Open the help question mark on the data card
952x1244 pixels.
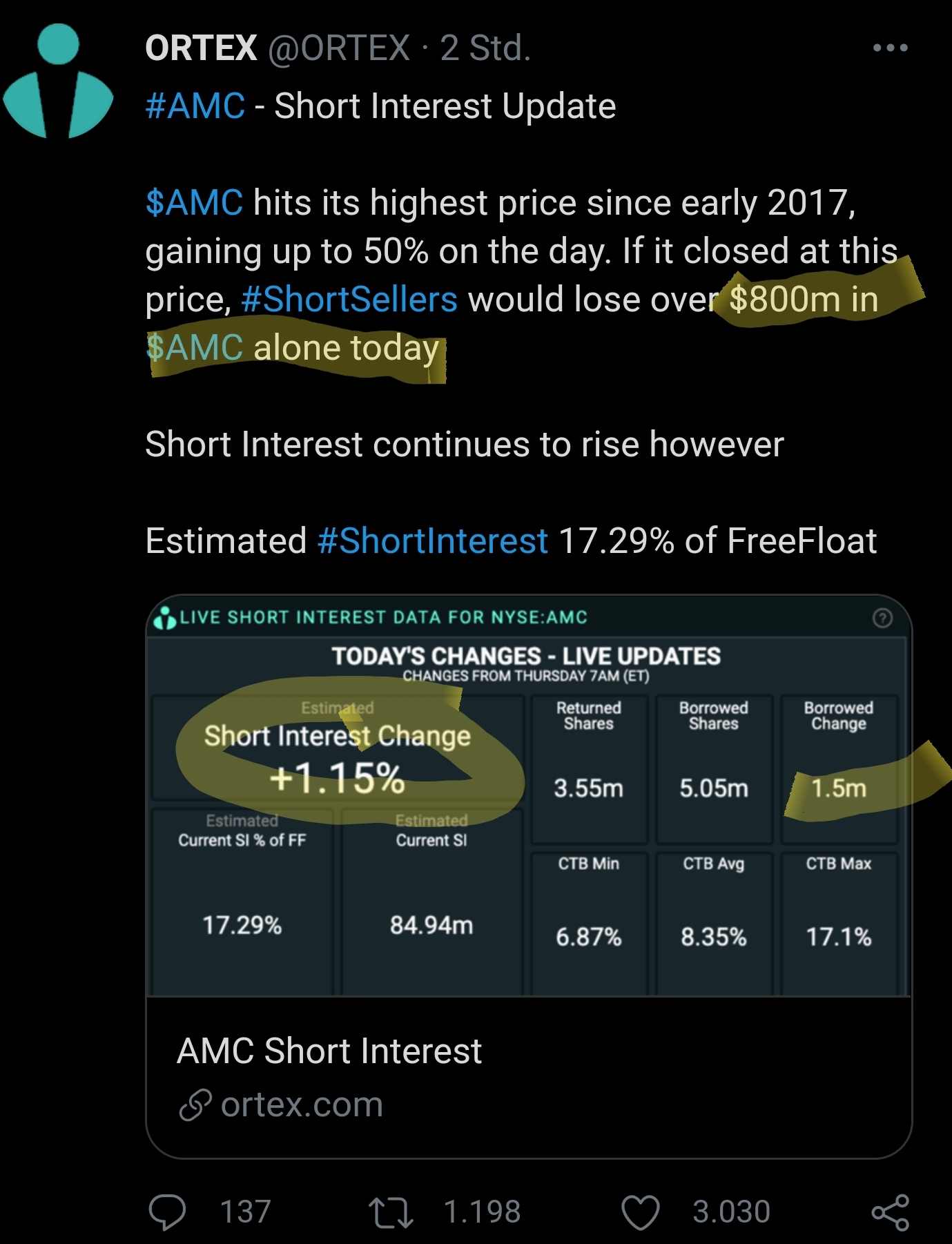[886, 618]
